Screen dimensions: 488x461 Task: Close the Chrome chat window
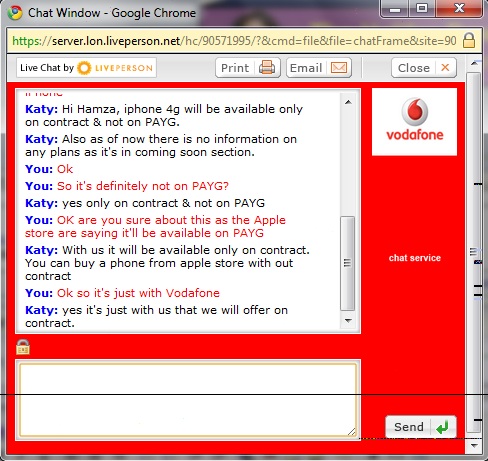[x=459, y=9]
